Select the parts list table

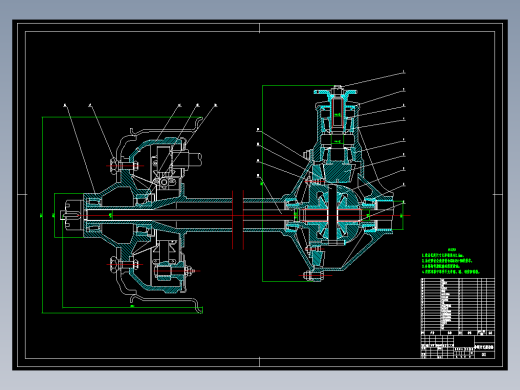tap(458, 306)
